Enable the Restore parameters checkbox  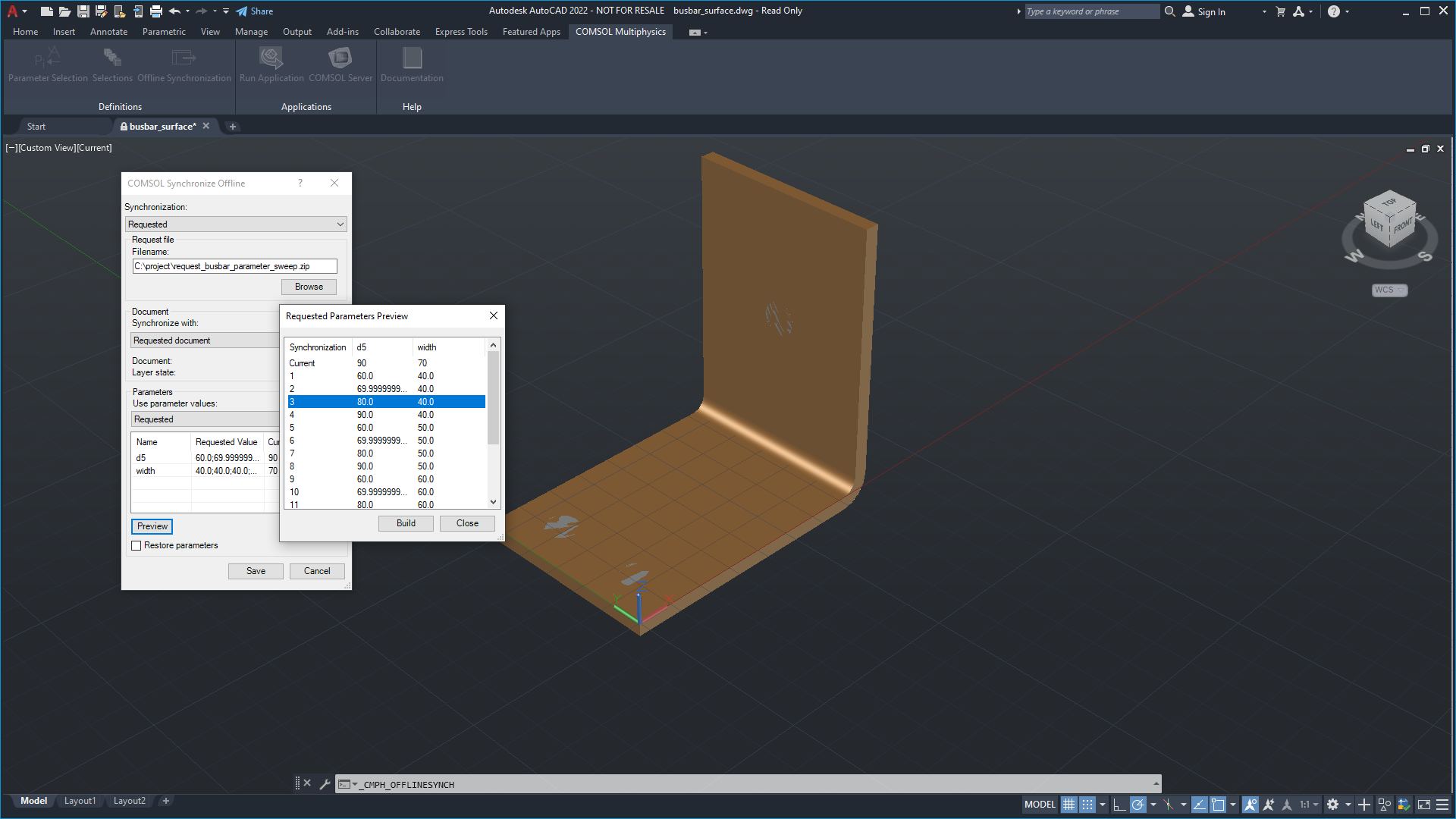137,545
